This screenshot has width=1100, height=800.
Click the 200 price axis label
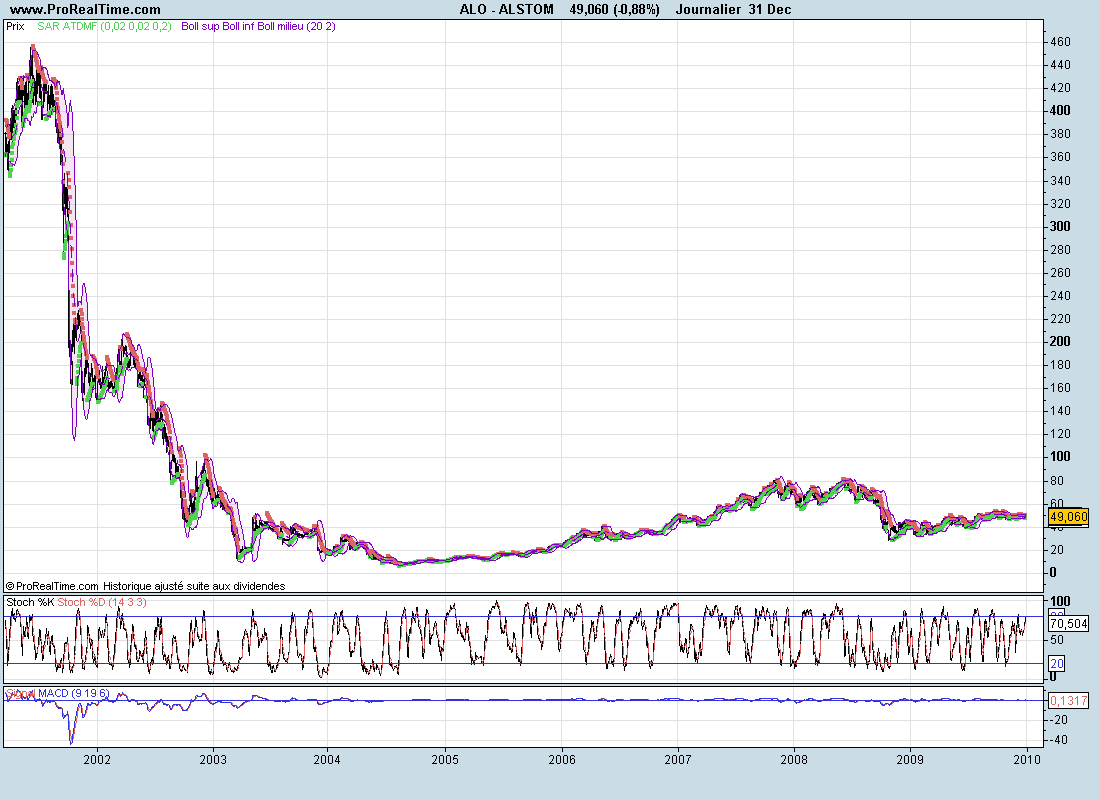(x=1060, y=341)
